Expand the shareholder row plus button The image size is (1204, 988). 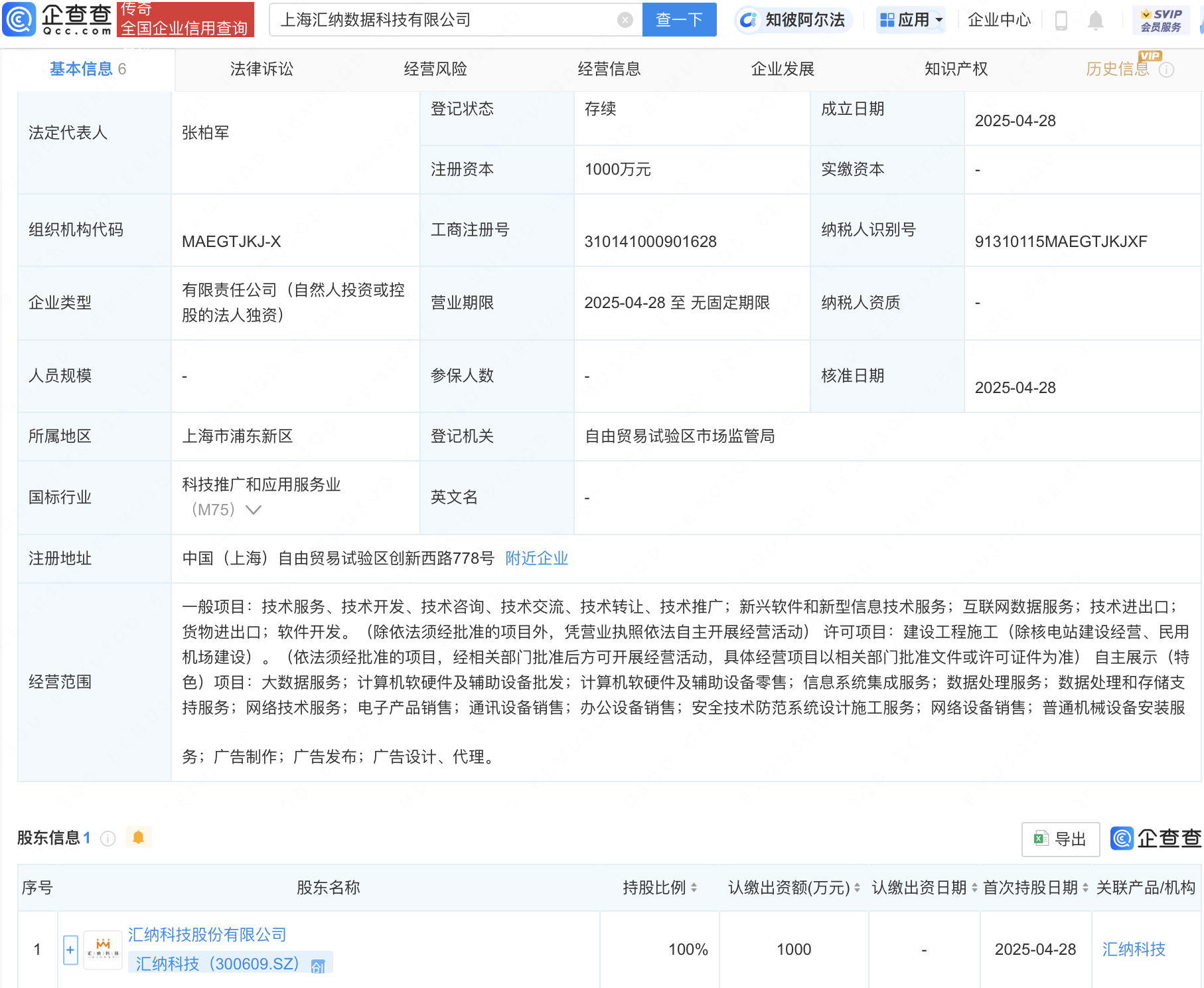click(x=70, y=949)
